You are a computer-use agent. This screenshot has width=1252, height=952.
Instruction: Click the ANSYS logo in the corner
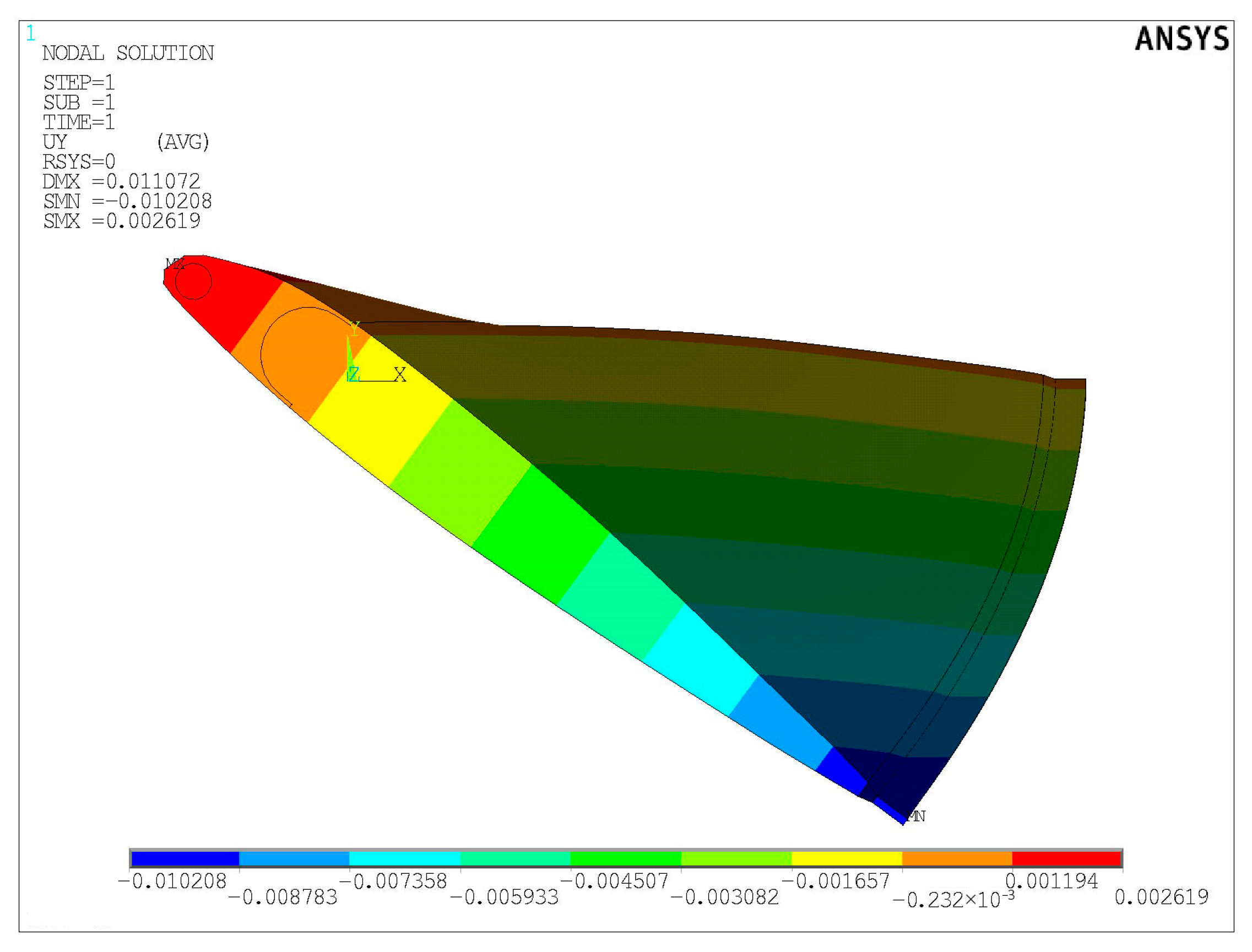(1181, 39)
